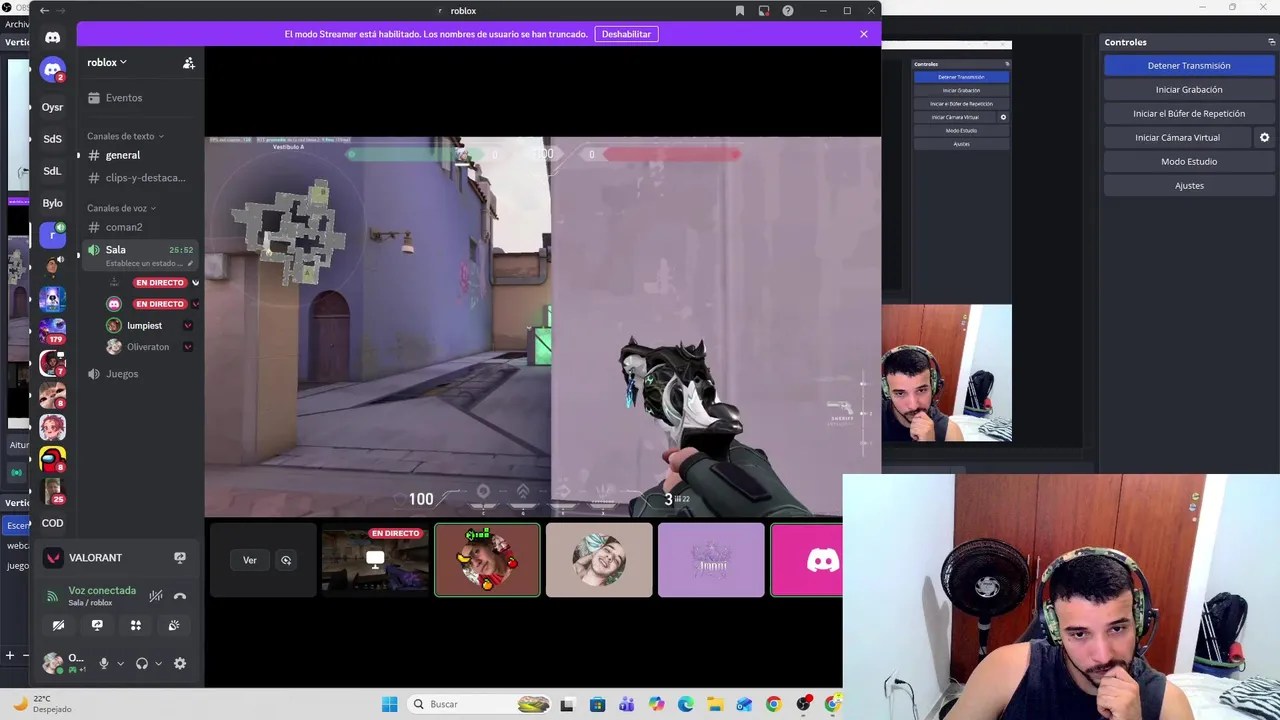Collapse the Canales de voz category
Viewport: 1280px width, 720px height.
[121, 208]
